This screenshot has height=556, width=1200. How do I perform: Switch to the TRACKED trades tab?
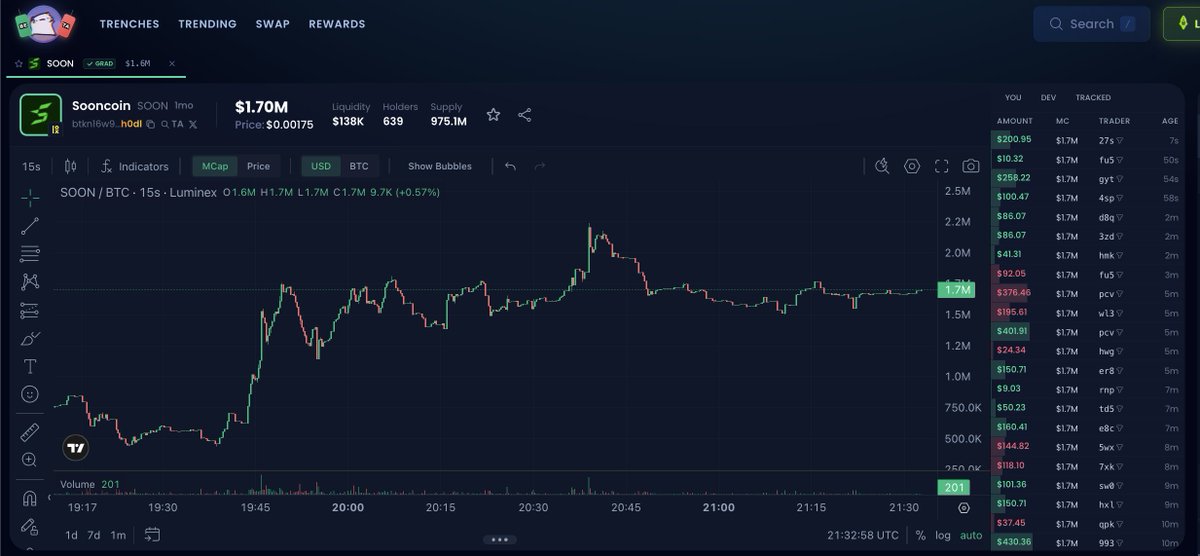pyautogui.click(x=1093, y=98)
